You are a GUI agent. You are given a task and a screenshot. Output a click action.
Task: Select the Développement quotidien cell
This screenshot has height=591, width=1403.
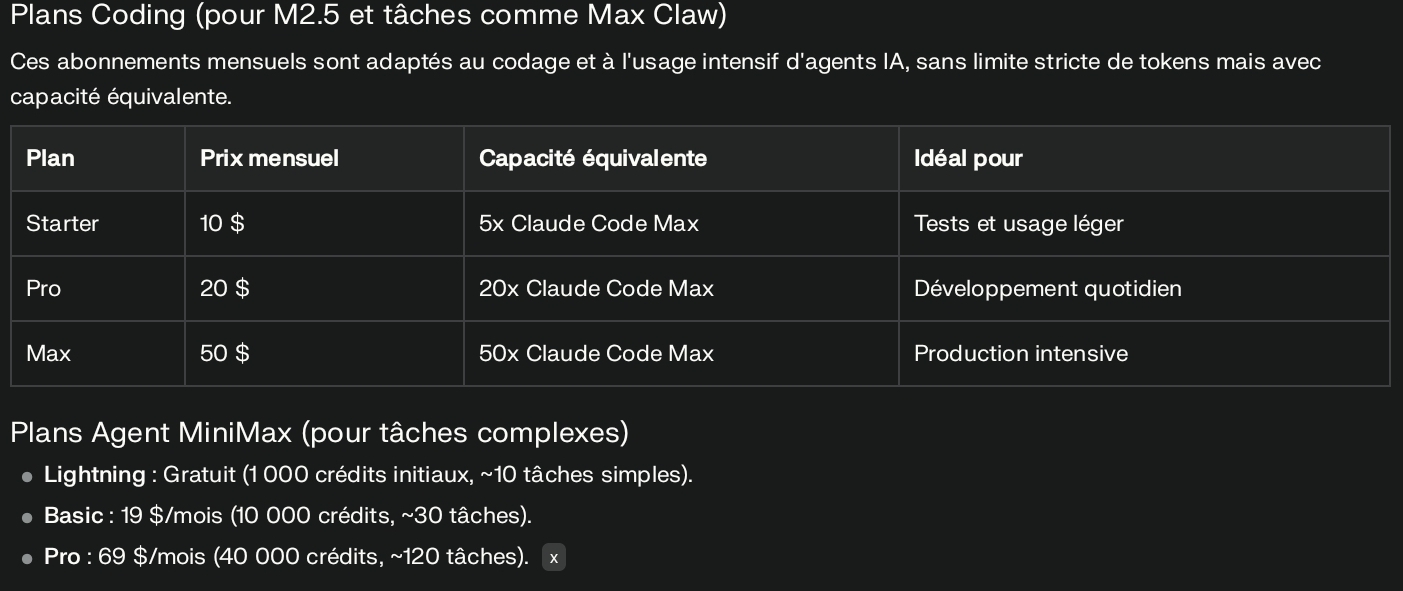[1144, 288]
